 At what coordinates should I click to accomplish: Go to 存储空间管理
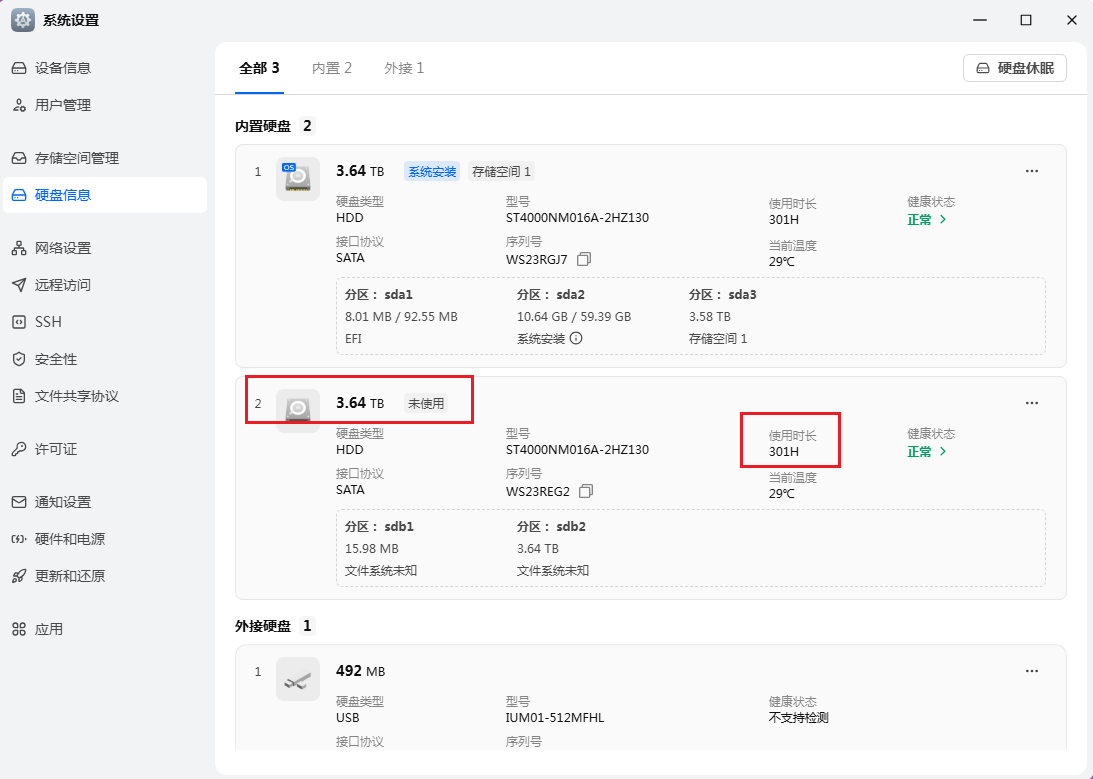coord(77,158)
